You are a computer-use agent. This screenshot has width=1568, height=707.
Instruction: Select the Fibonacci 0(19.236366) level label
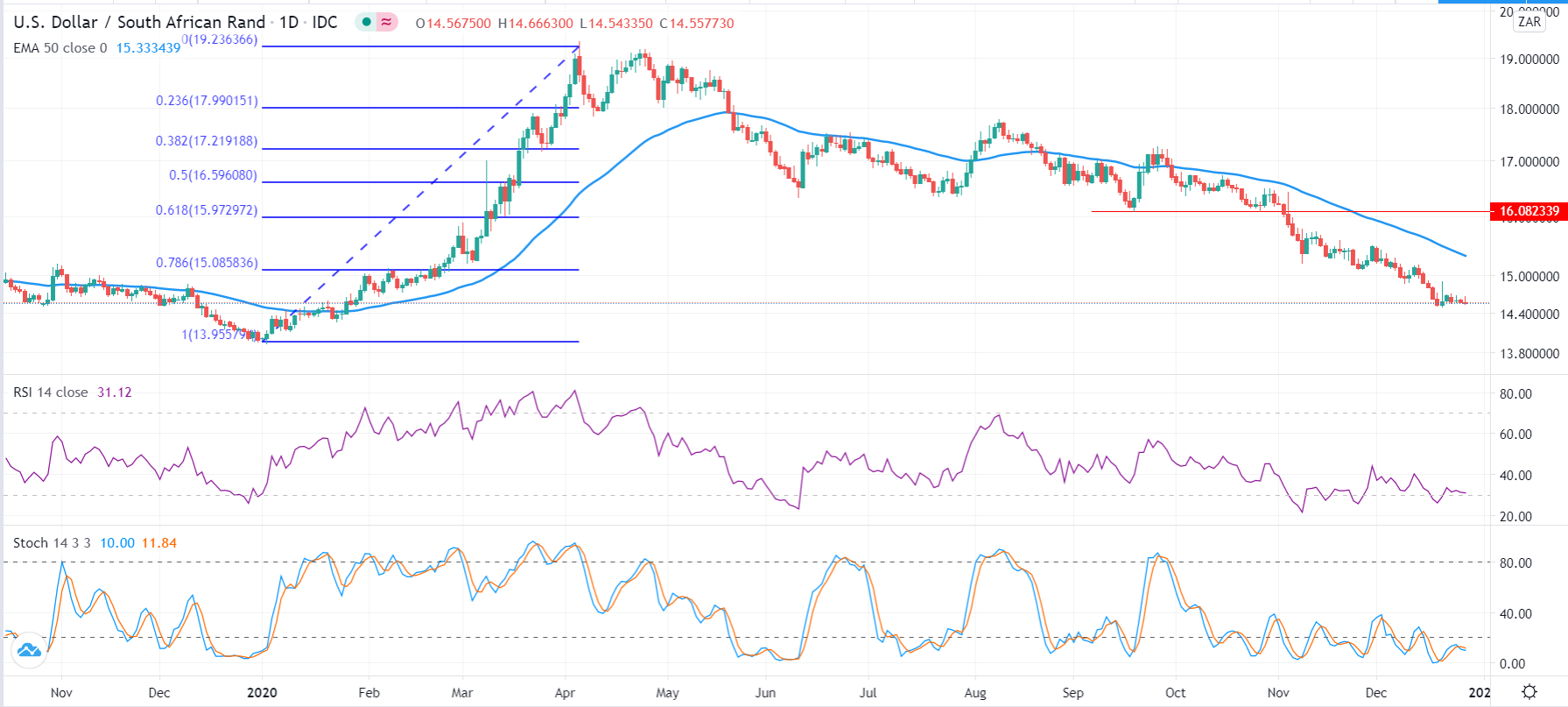point(220,39)
